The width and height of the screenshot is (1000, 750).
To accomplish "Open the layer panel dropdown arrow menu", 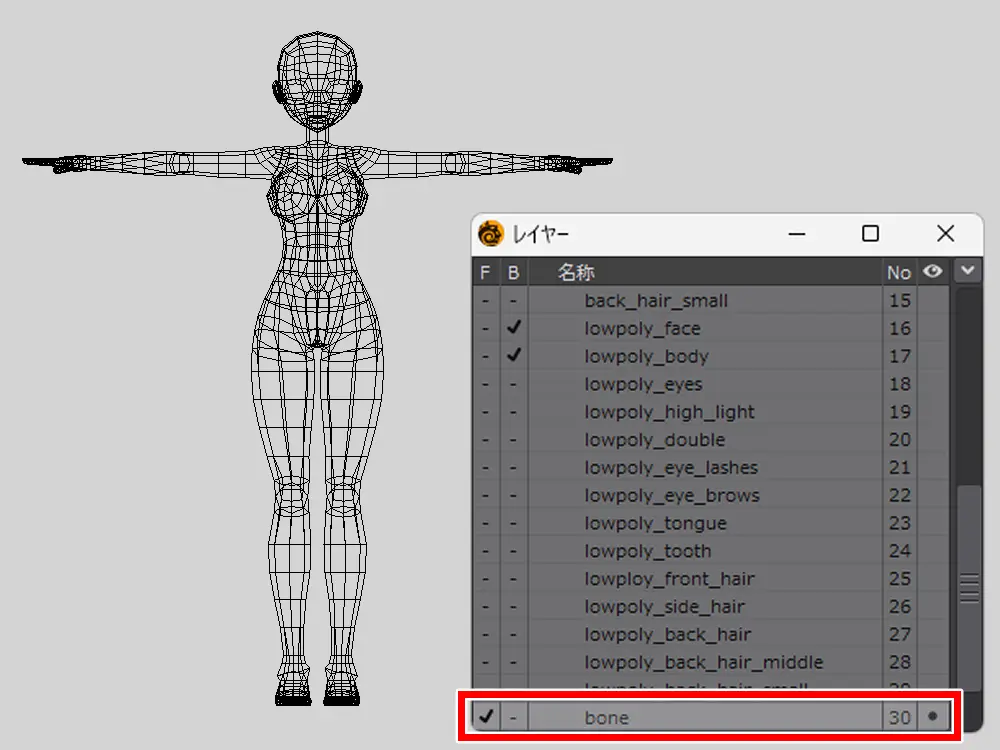I will click(x=966, y=271).
